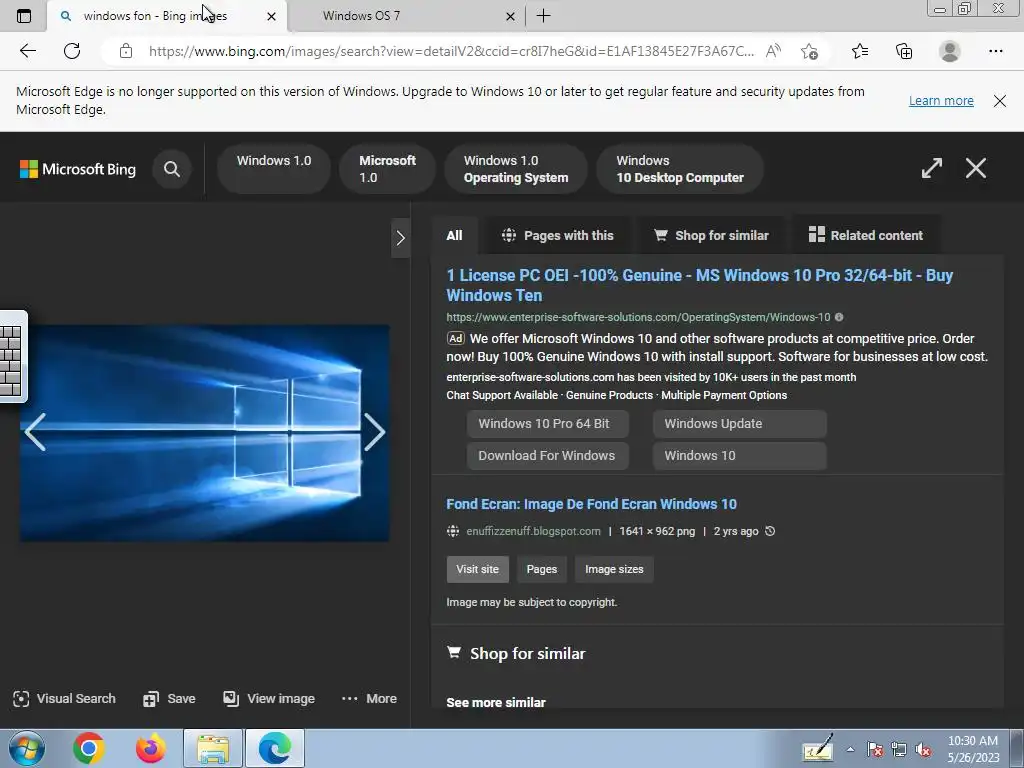Open the Collections icon in toolbar
This screenshot has width=1024, height=768.
coord(904,51)
